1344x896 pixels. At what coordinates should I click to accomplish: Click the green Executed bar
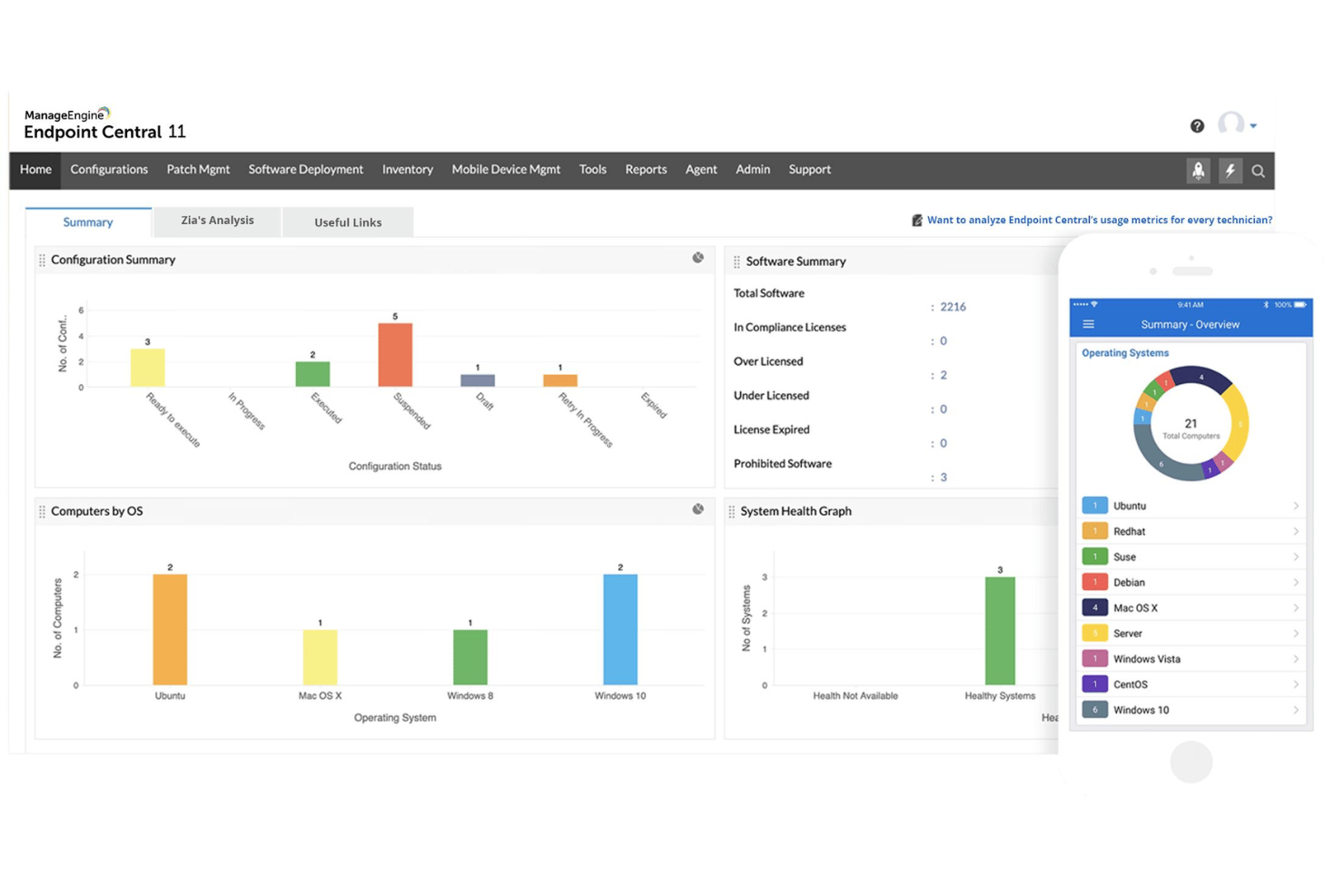(312, 374)
